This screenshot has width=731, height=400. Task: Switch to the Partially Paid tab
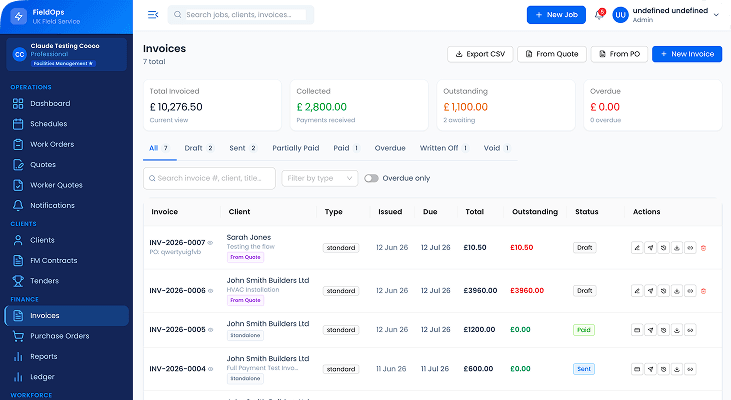(296, 148)
